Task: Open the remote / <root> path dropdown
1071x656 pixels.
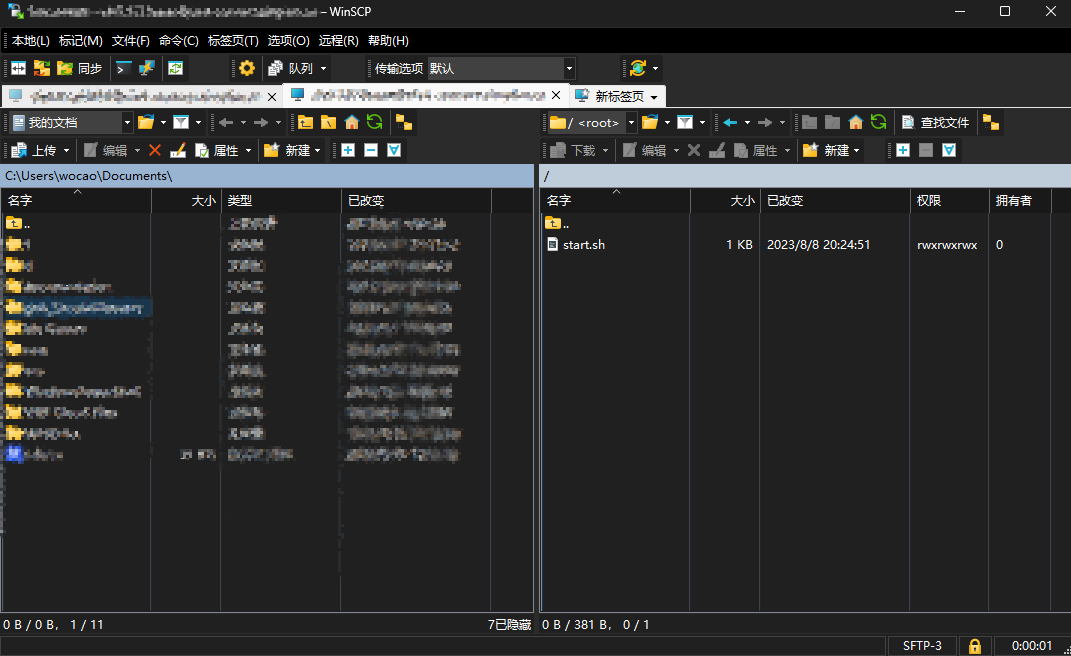Action: point(631,122)
